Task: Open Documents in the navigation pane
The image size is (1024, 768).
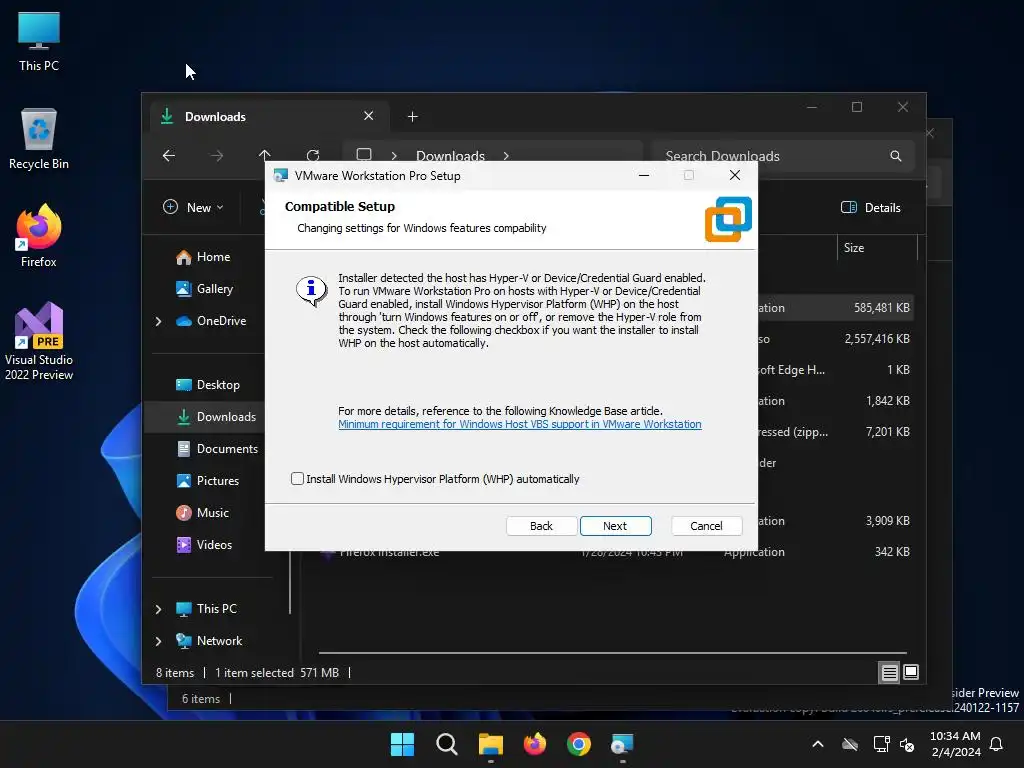Action: [217, 449]
